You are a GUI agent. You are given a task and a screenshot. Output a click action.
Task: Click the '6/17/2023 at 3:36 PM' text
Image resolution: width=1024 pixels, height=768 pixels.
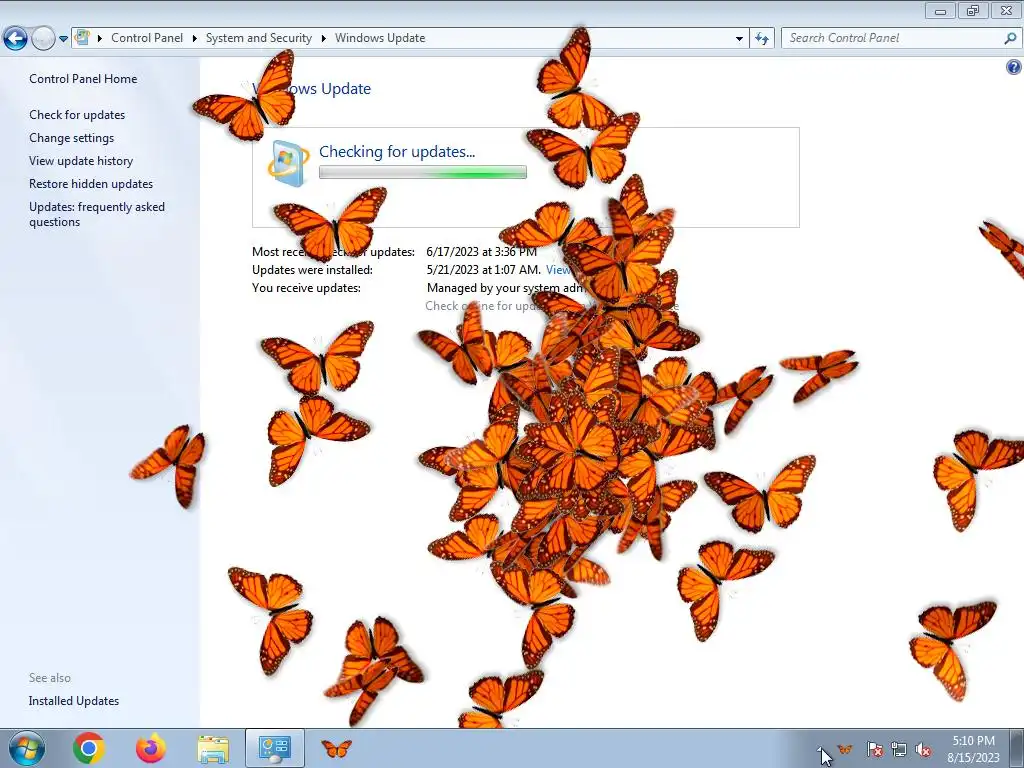pos(481,251)
